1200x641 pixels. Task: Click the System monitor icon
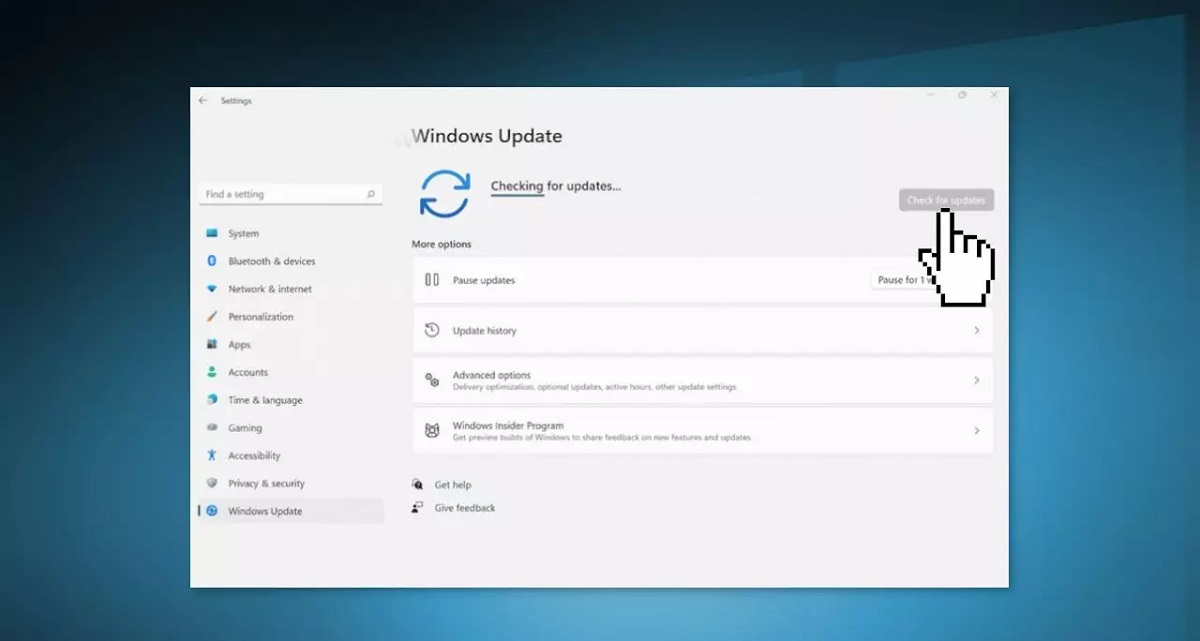(212, 233)
